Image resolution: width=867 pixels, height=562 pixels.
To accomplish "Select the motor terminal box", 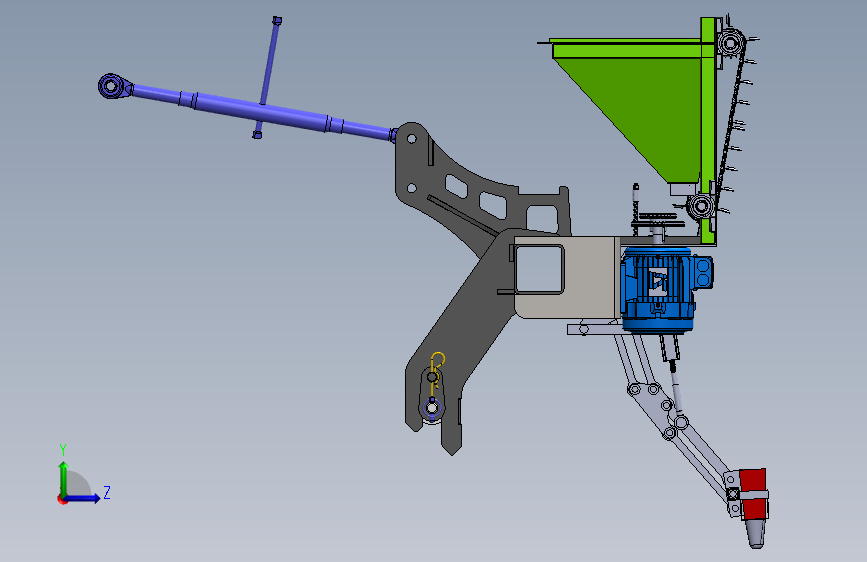I will pos(702,272).
